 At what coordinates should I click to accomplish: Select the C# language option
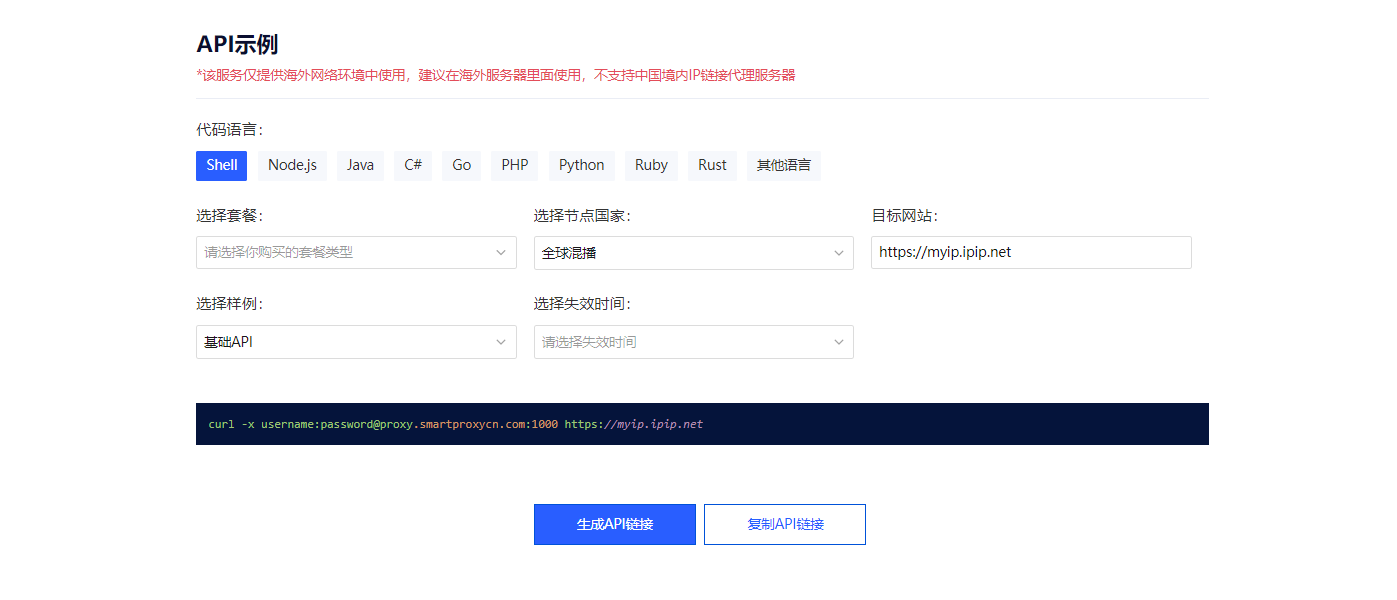412,165
